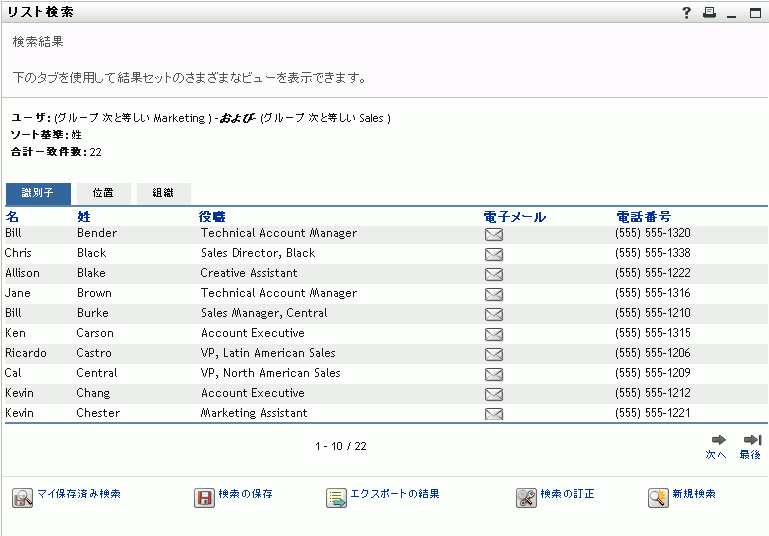Click email envelope icon for Kevin Chang
The width and height of the screenshot is (769, 536).
tap(494, 394)
